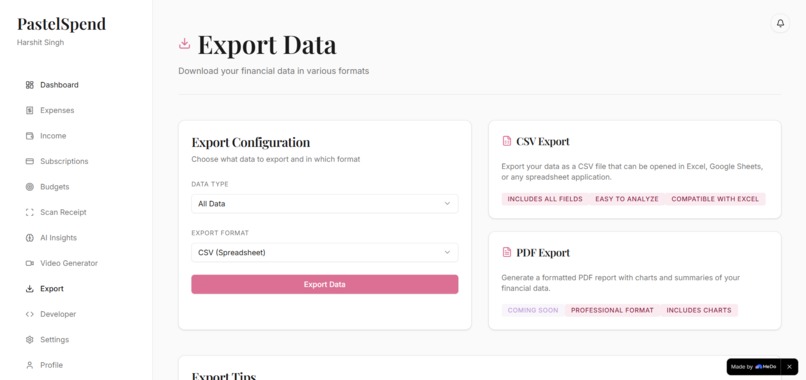The width and height of the screenshot is (806, 380).
Task: Click the PROFESSIONAL FORMAT tag
Action: point(612,310)
